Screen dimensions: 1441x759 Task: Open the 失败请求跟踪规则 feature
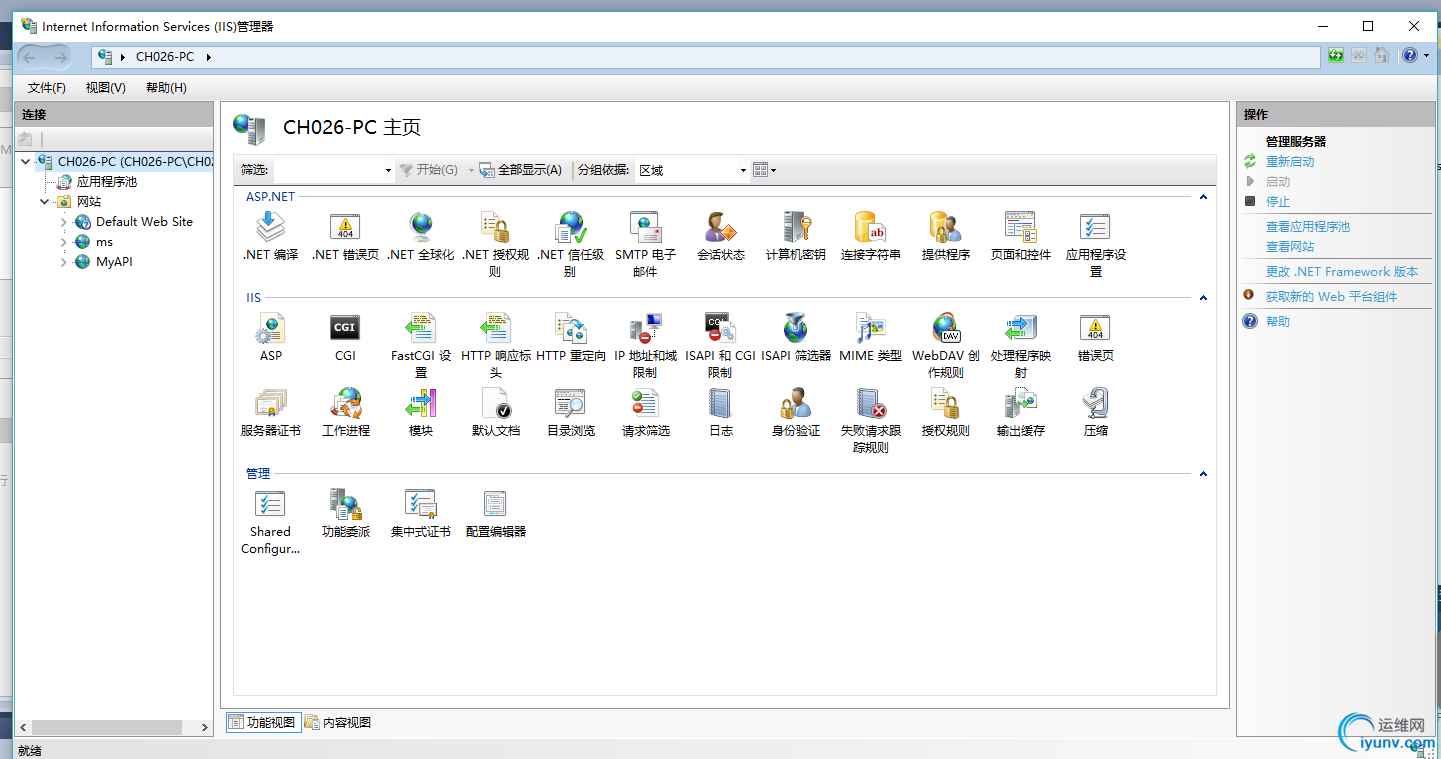click(870, 420)
